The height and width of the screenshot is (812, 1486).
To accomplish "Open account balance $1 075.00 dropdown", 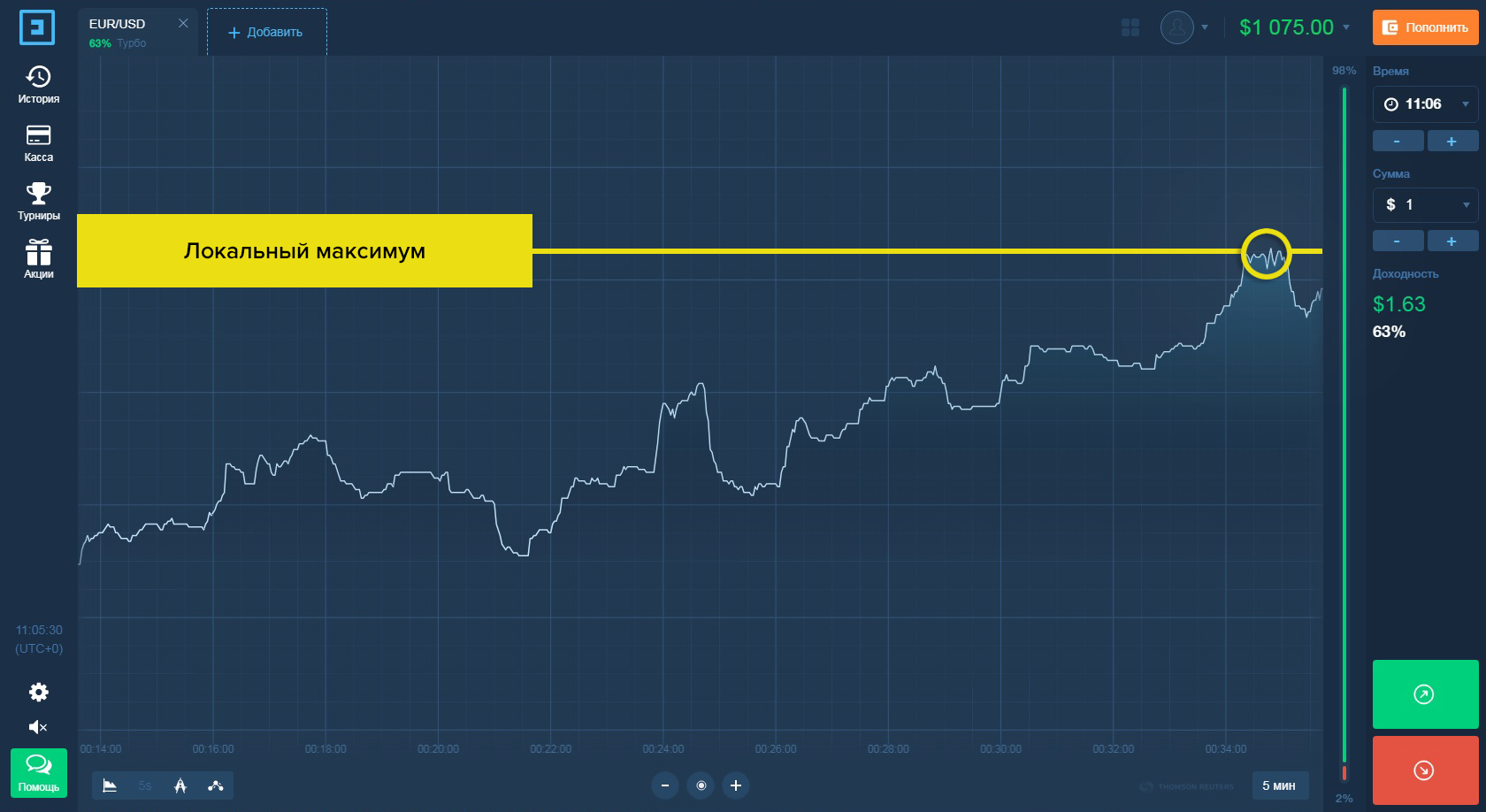I will pyautogui.click(x=1295, y=27).
